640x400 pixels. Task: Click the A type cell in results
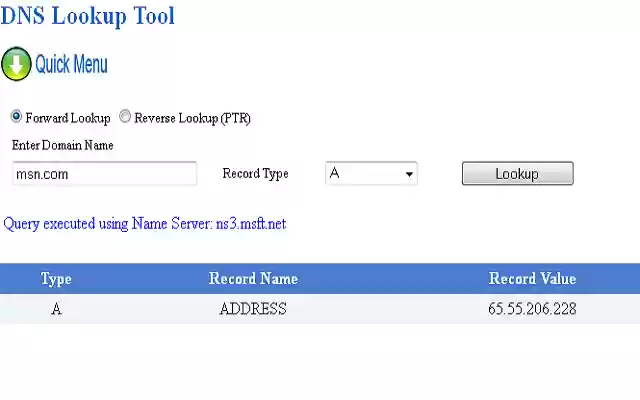[x=56, y=309]
